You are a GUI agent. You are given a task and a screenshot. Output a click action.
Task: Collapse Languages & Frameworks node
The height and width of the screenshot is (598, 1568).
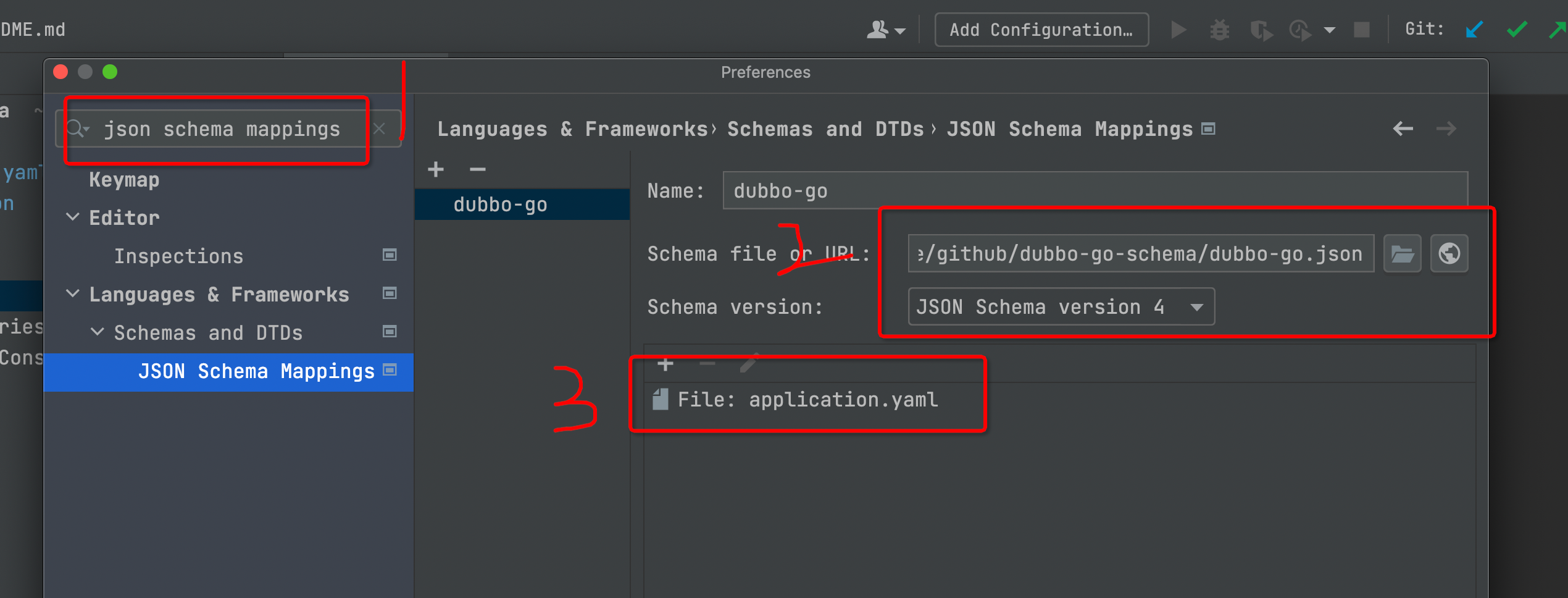[x=73, y=294]
